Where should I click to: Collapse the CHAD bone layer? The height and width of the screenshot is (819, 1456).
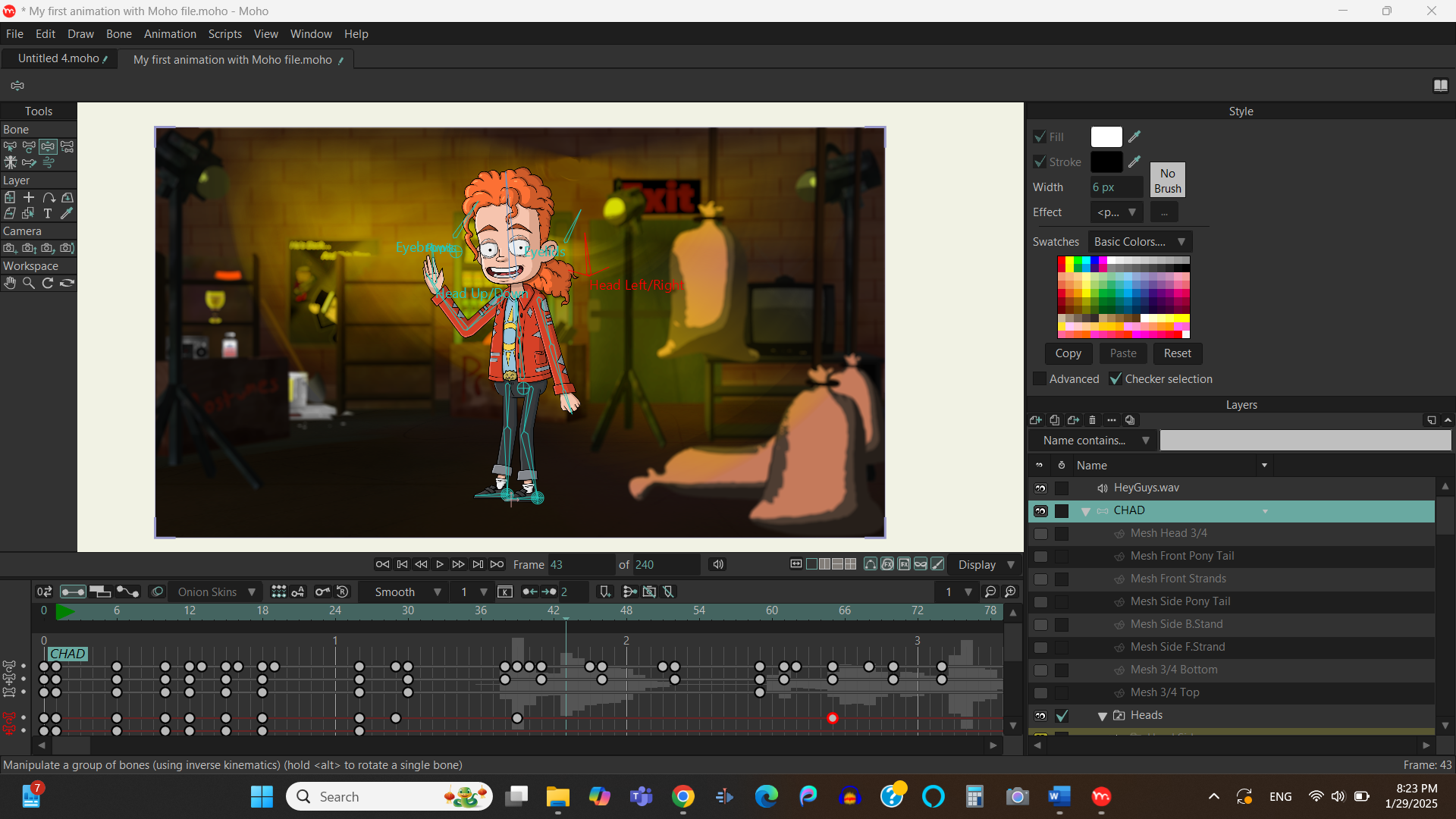pyautogui.click(x=1085, y=511)
